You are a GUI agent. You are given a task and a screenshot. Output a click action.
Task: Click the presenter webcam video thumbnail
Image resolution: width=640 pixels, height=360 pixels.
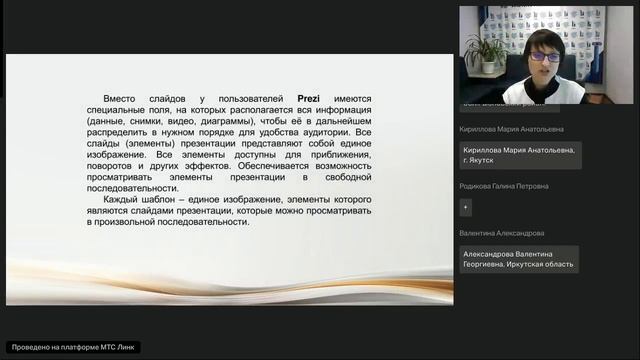click(x=546, y=55)
